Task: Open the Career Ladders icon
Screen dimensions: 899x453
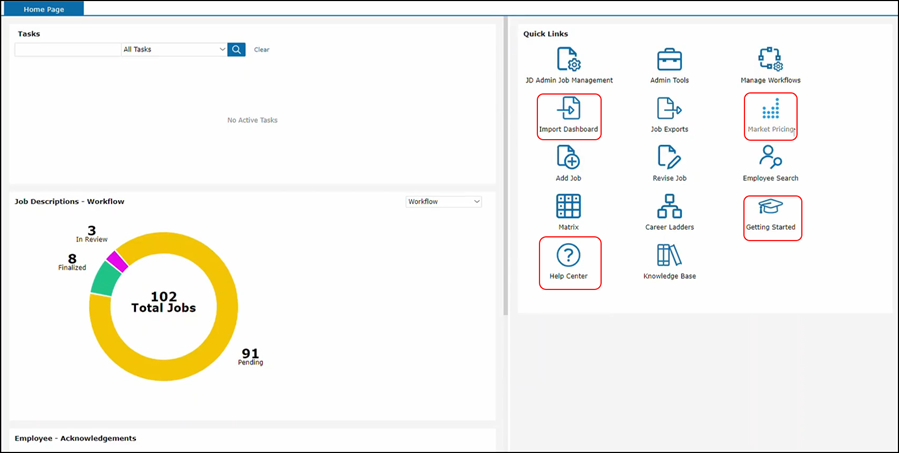Action: coord(669,207)
